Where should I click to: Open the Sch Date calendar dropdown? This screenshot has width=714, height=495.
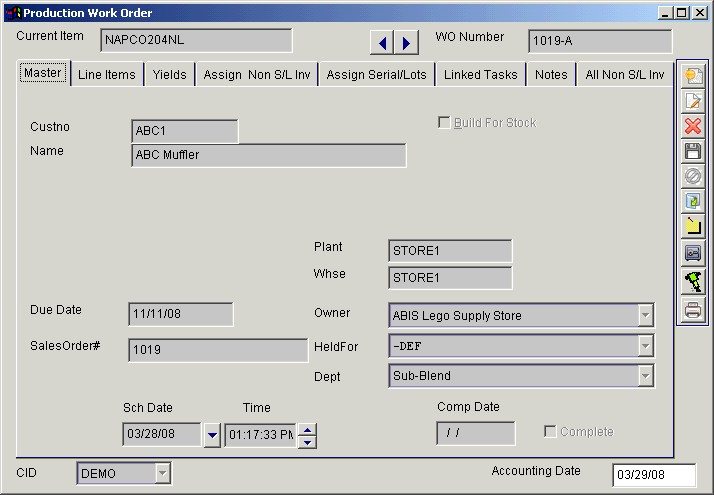pos(211,436)
